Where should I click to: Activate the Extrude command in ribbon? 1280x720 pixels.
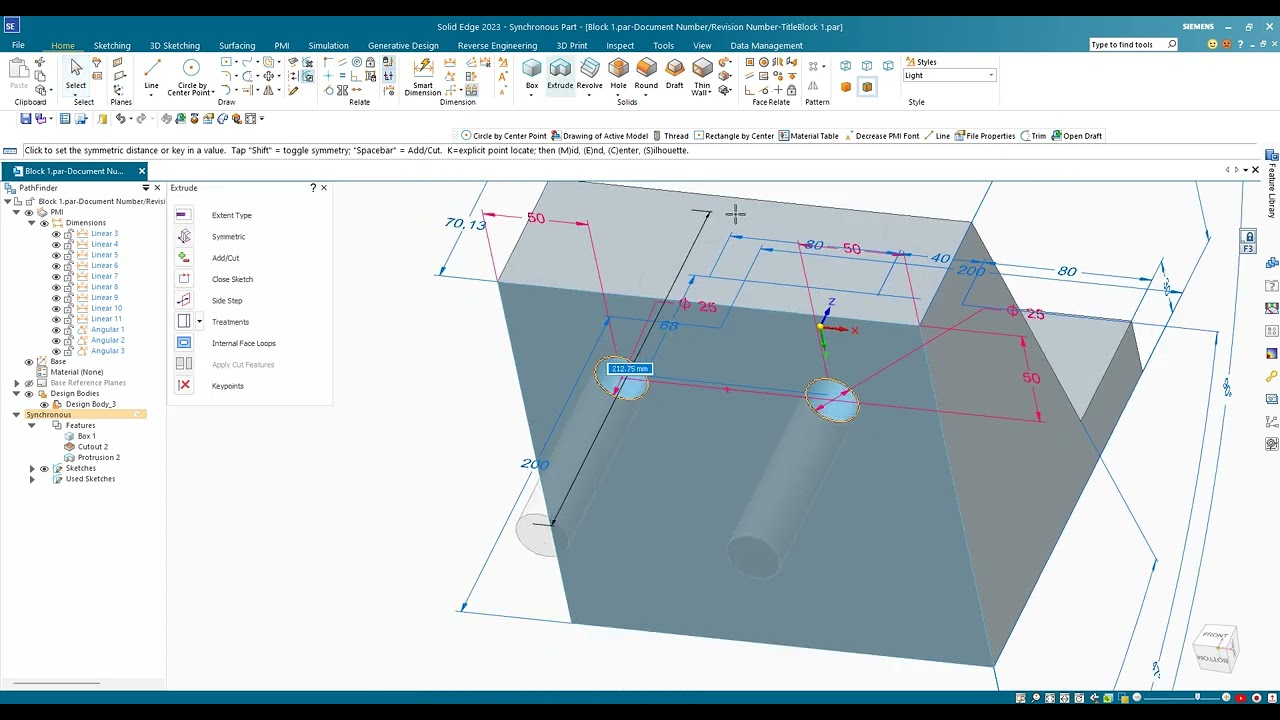(560, 74)
